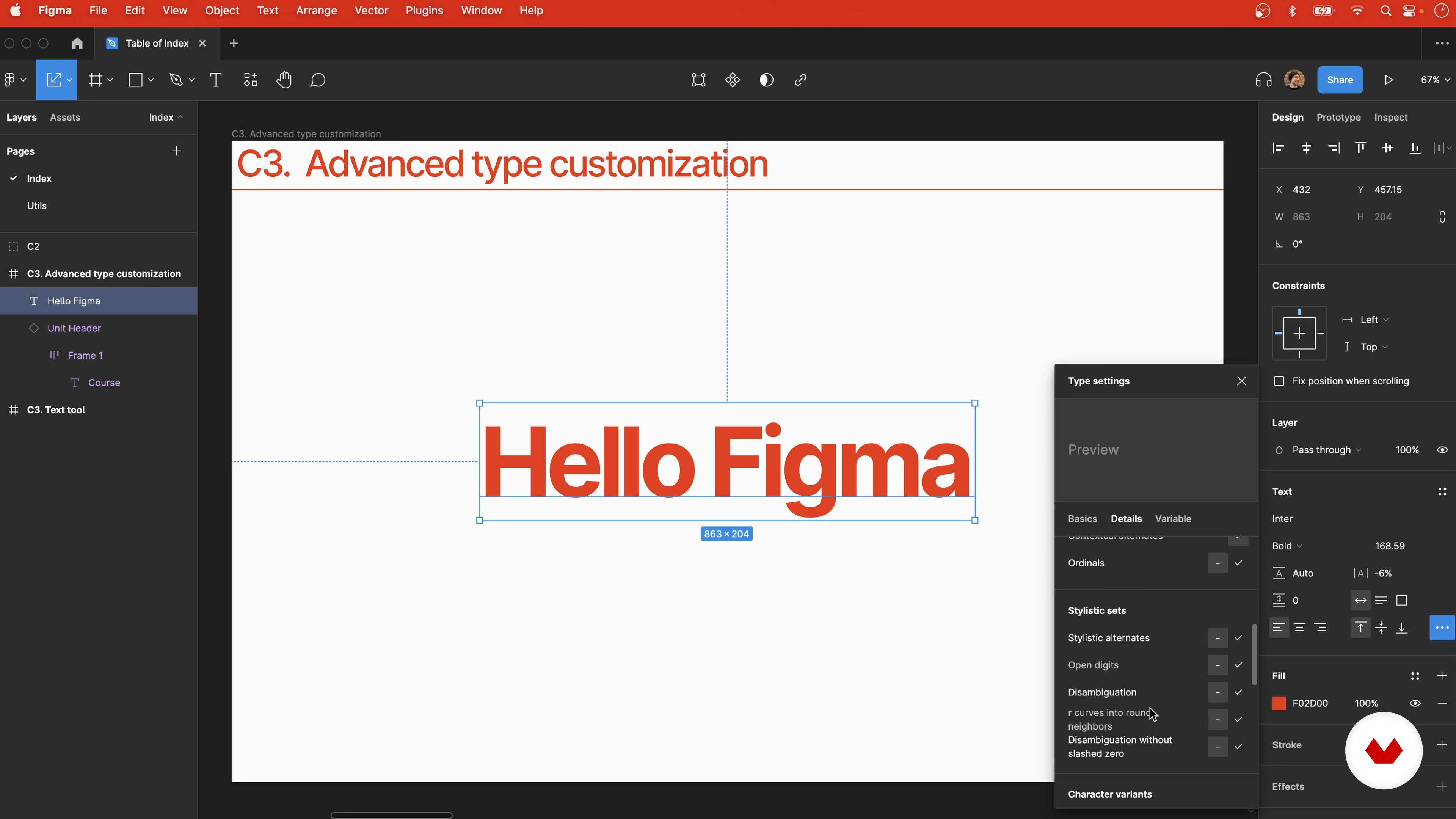Align left in alignment row
Screen dimensions: 1456x819
(x=1279, y=148)
